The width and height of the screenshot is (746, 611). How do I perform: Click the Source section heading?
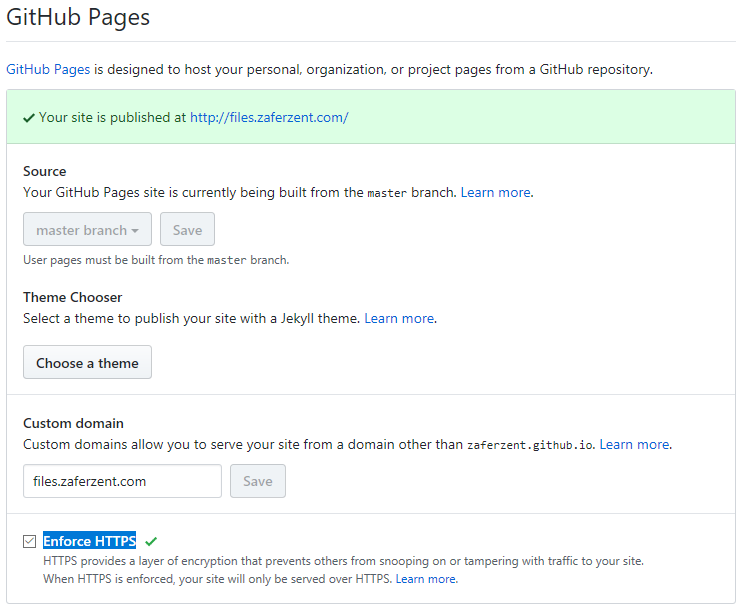[45, 171]
